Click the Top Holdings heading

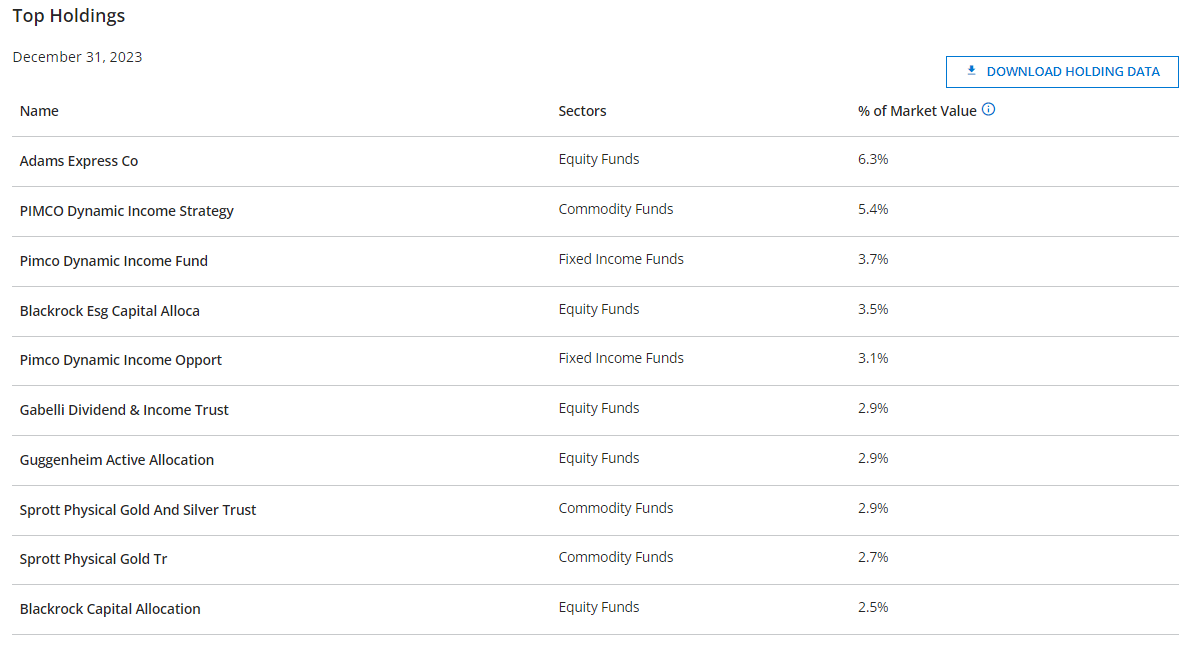coord(68,15)
